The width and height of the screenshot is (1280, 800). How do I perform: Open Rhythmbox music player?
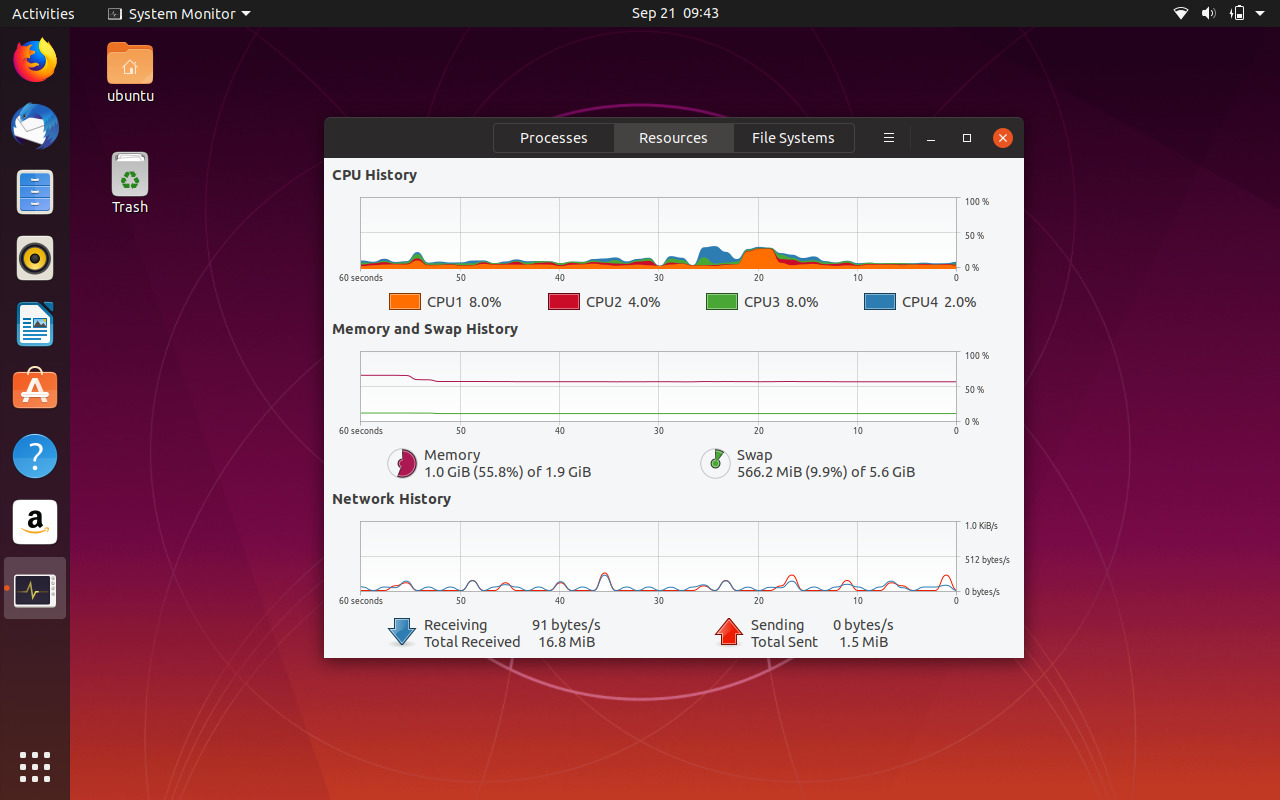coord(34,258)
